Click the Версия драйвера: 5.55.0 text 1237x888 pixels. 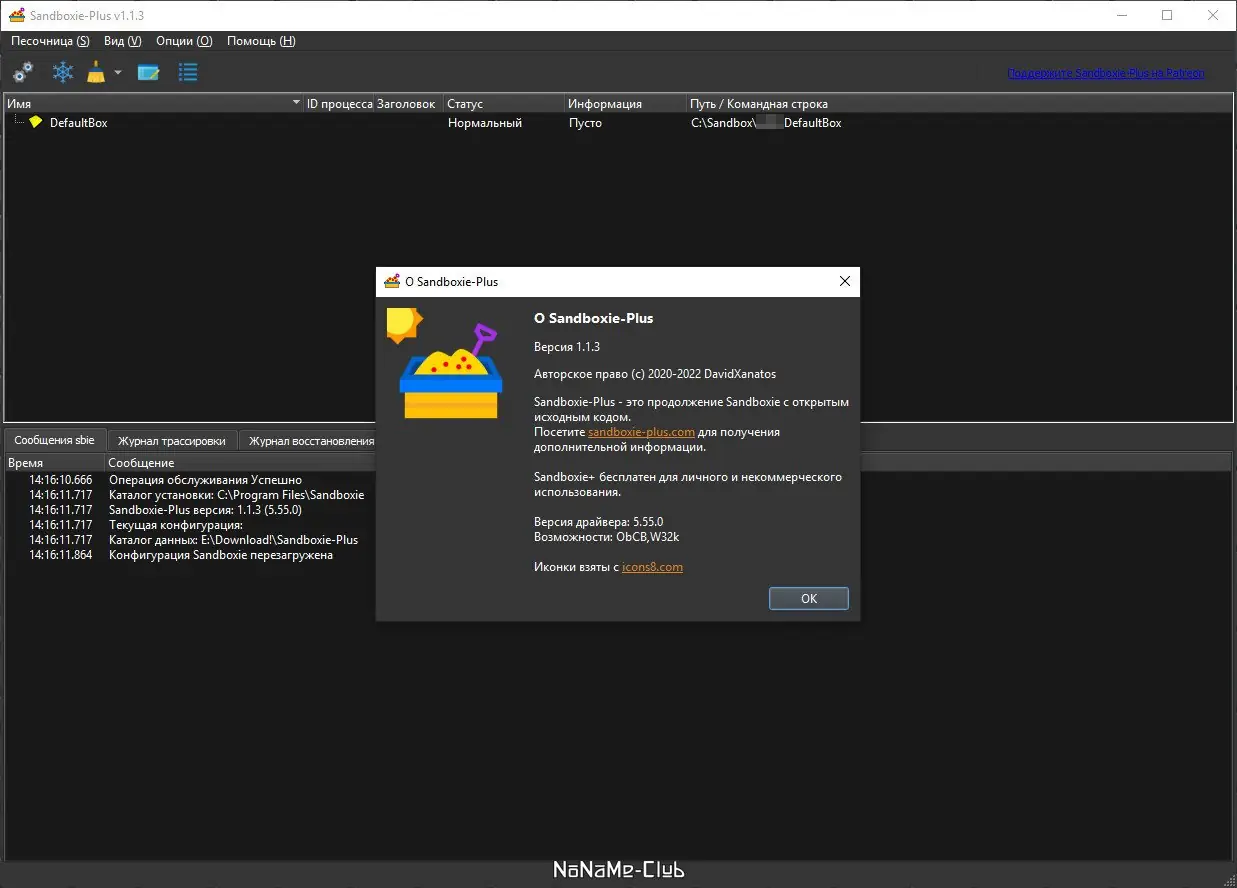tap(599, 522)
